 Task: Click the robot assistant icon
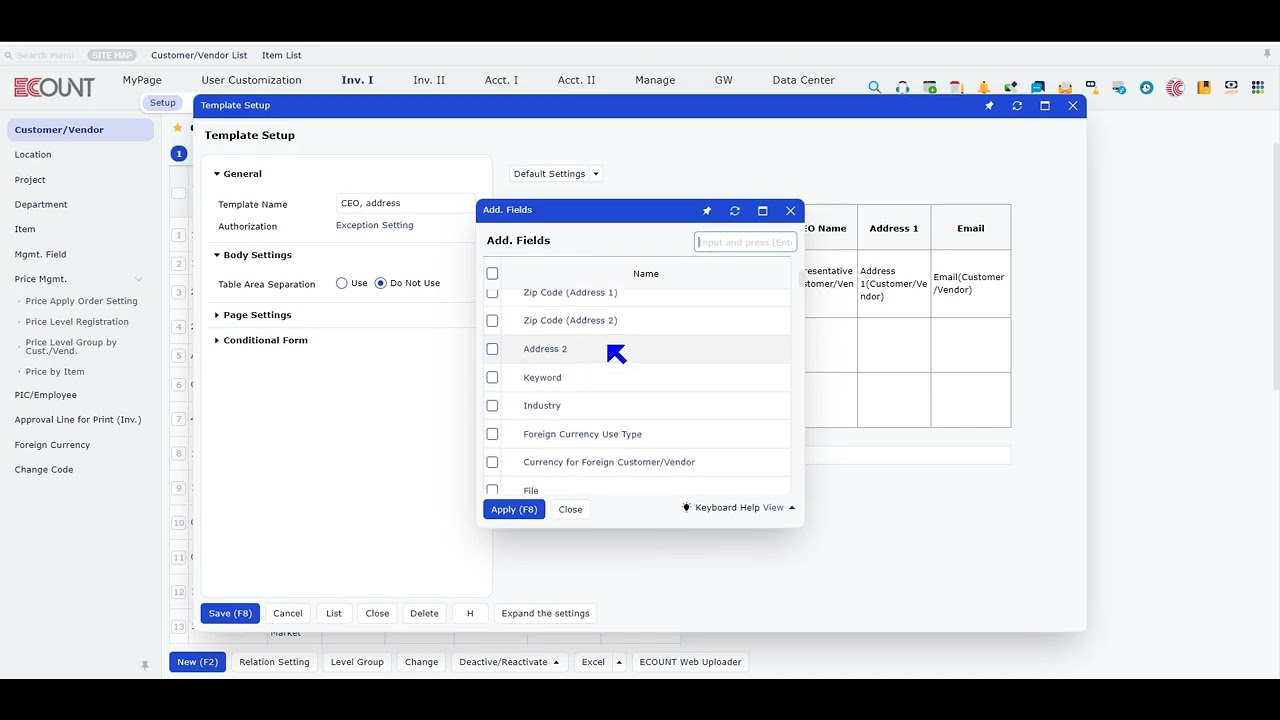1092,87
